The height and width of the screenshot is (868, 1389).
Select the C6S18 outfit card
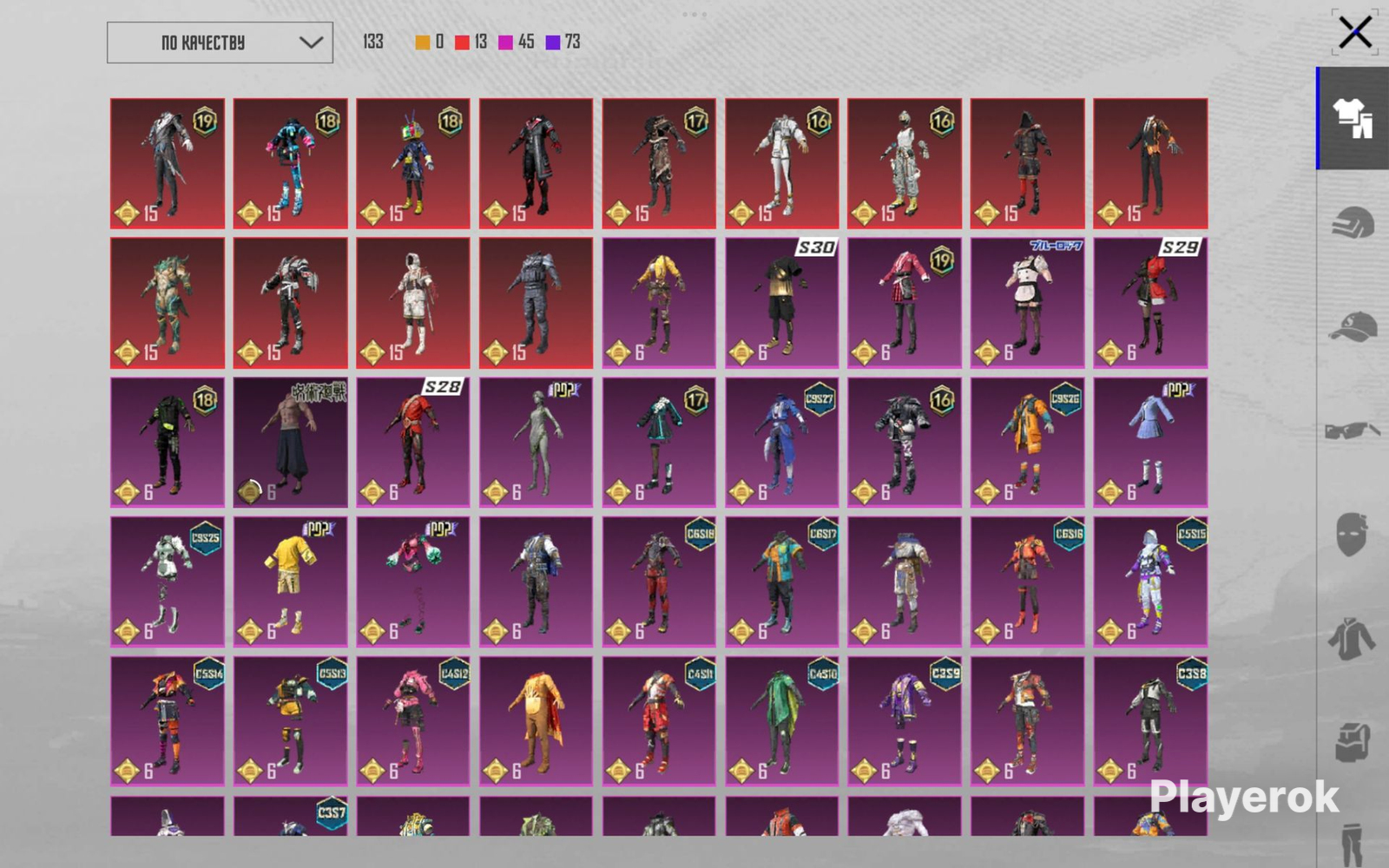[x=659, y=582]
